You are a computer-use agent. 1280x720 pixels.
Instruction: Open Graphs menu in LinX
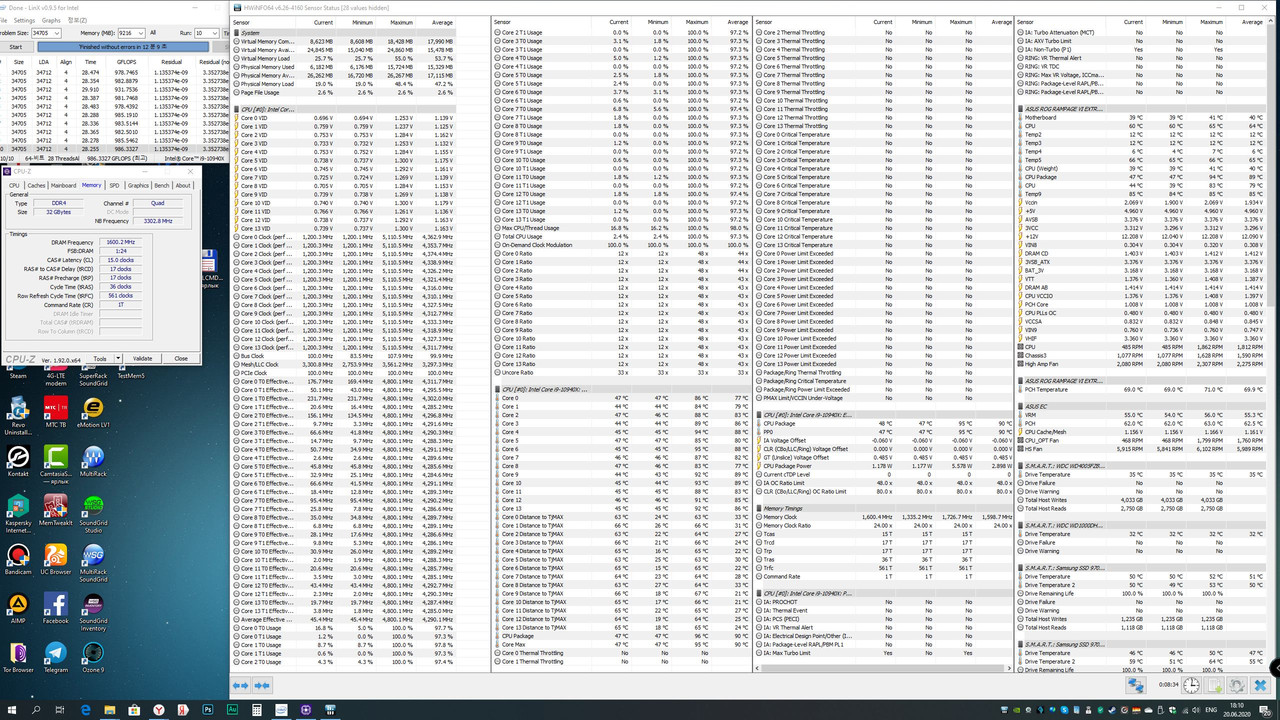tap(51, 20)
